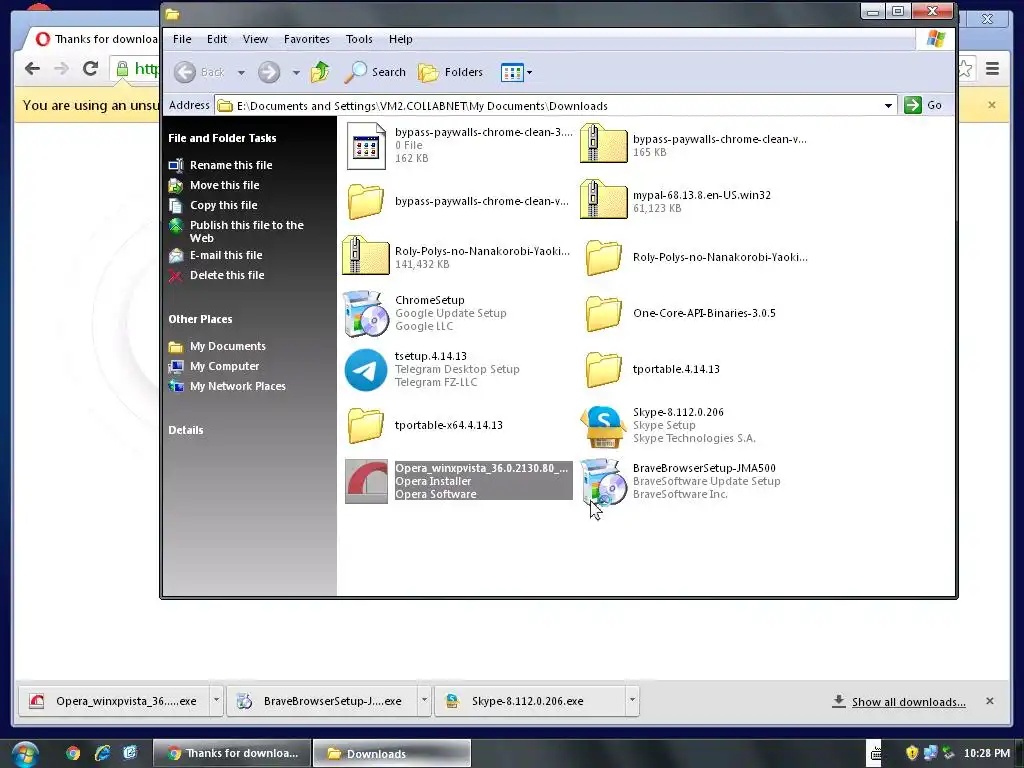
Task: Go up one folder level
Action: (x=320, y=72)
